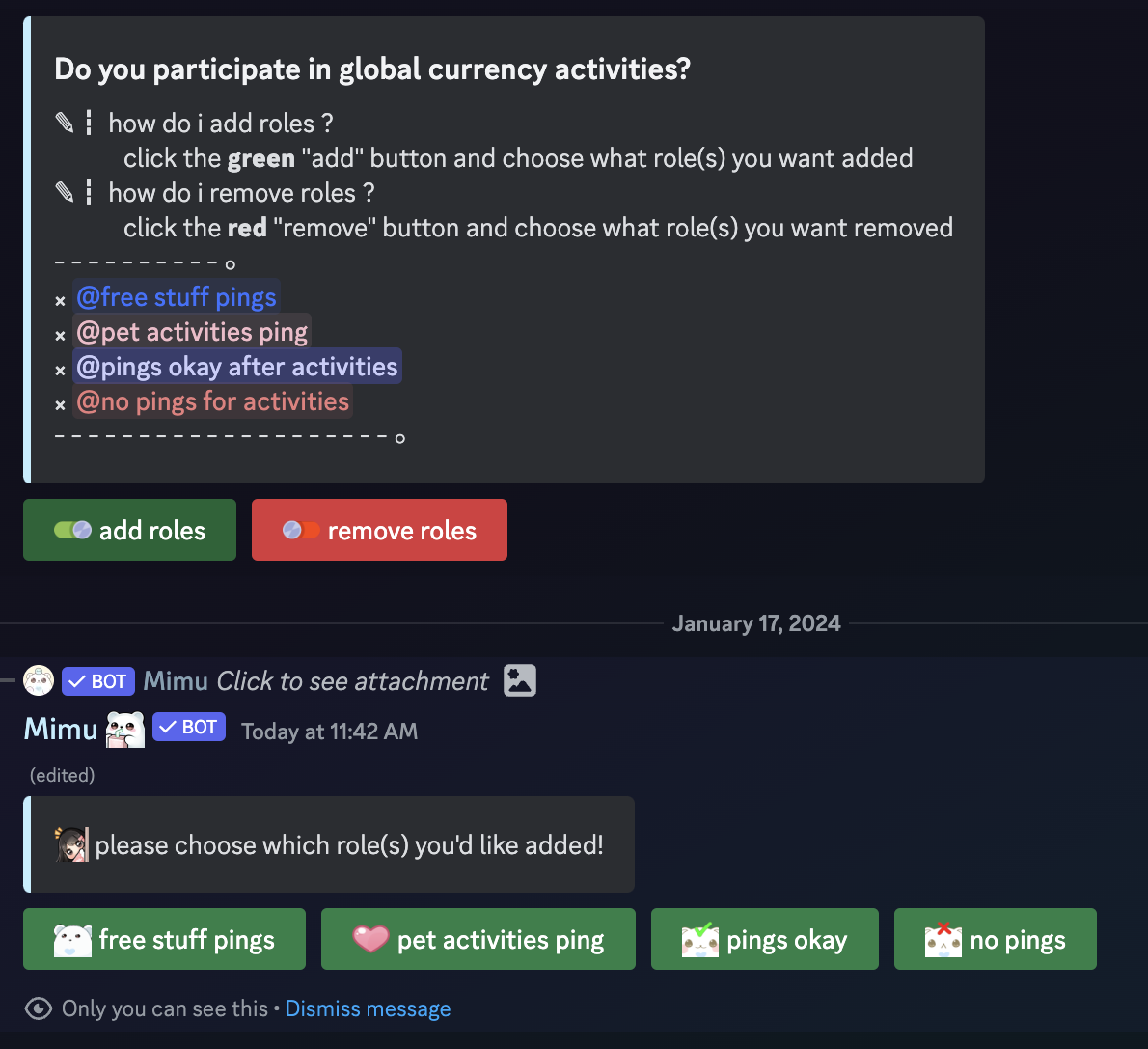Click the blue BOT badge after Mimu's name

[189, 727]
